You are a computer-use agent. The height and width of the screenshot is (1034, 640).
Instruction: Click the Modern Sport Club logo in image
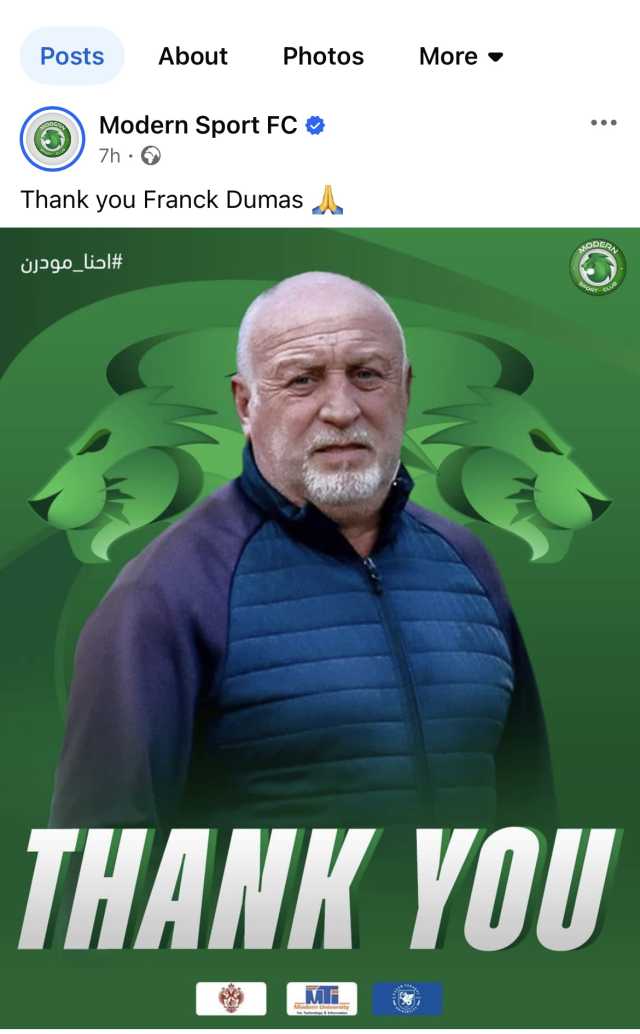[x=597, y=267]
